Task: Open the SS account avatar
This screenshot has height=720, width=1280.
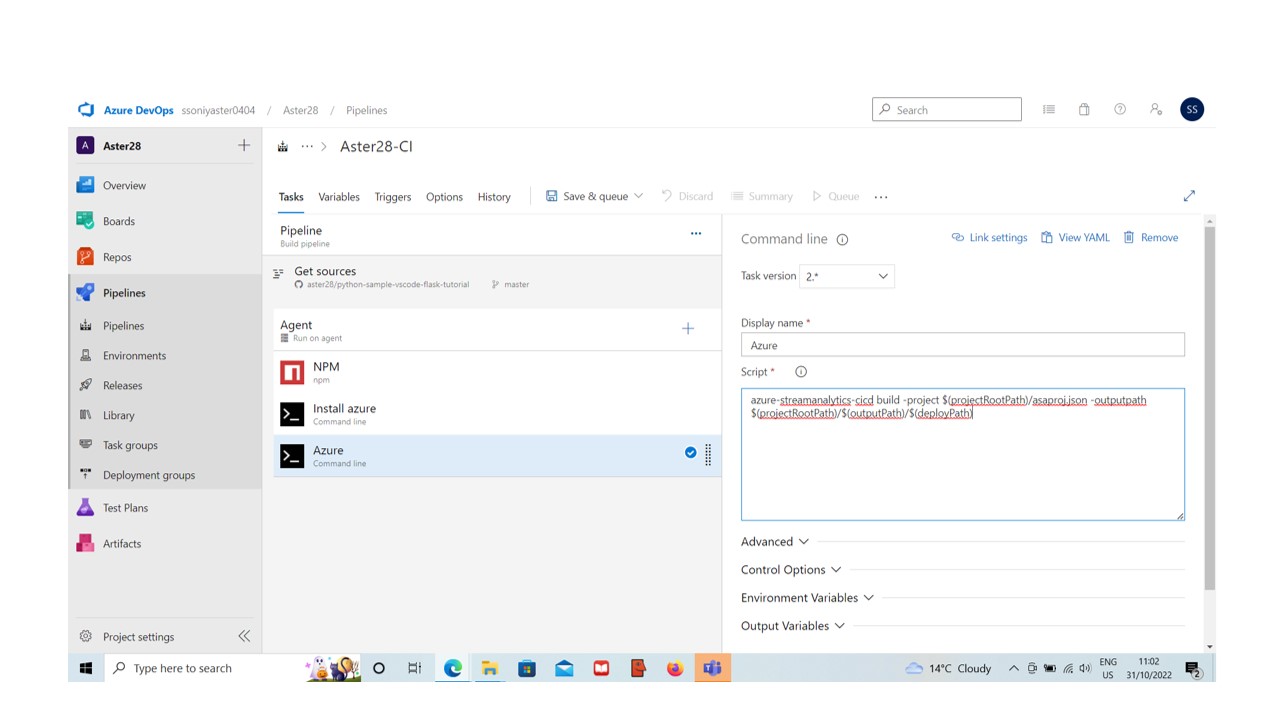Action: [x=1191, y=110]
